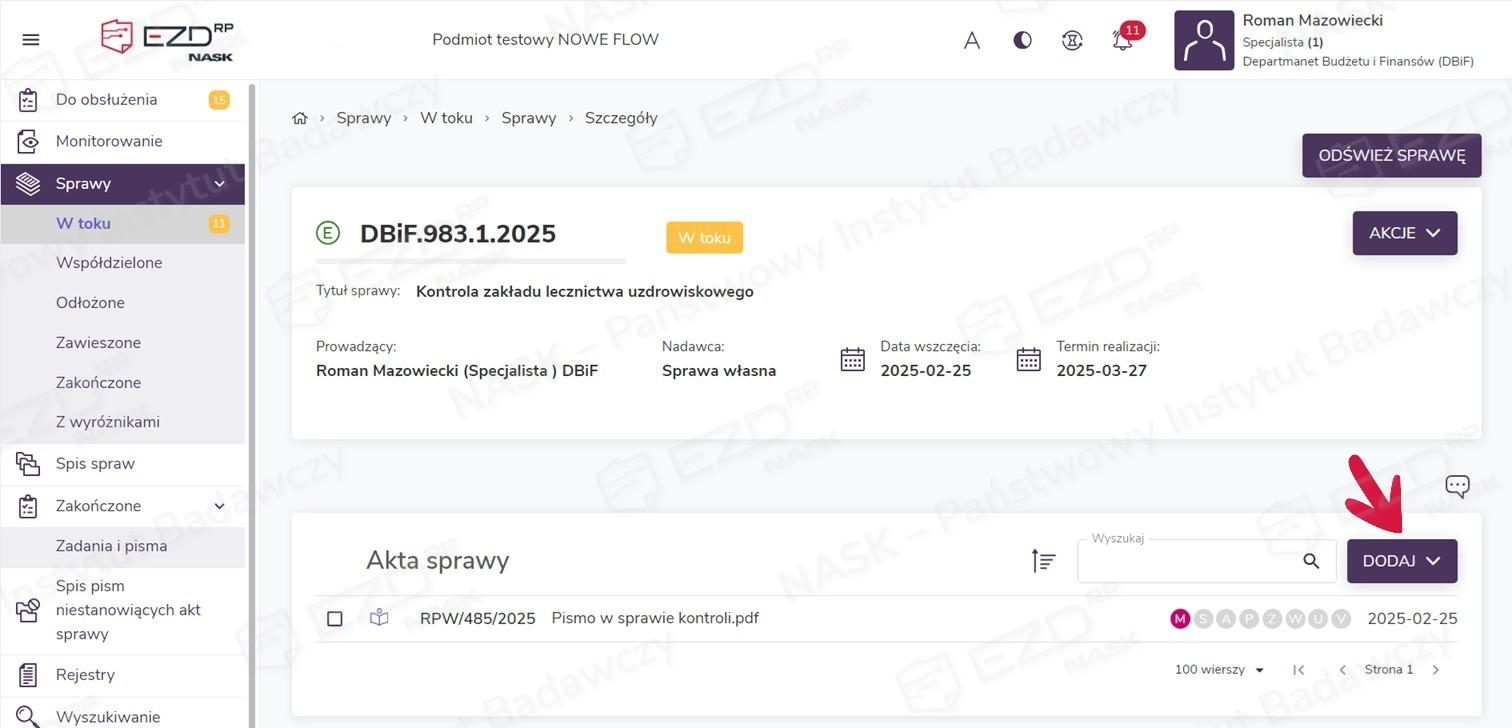Screen dimensions: 1512x728
Task: Open the hamburger navigation menu
Action: [x=31, y=40]
